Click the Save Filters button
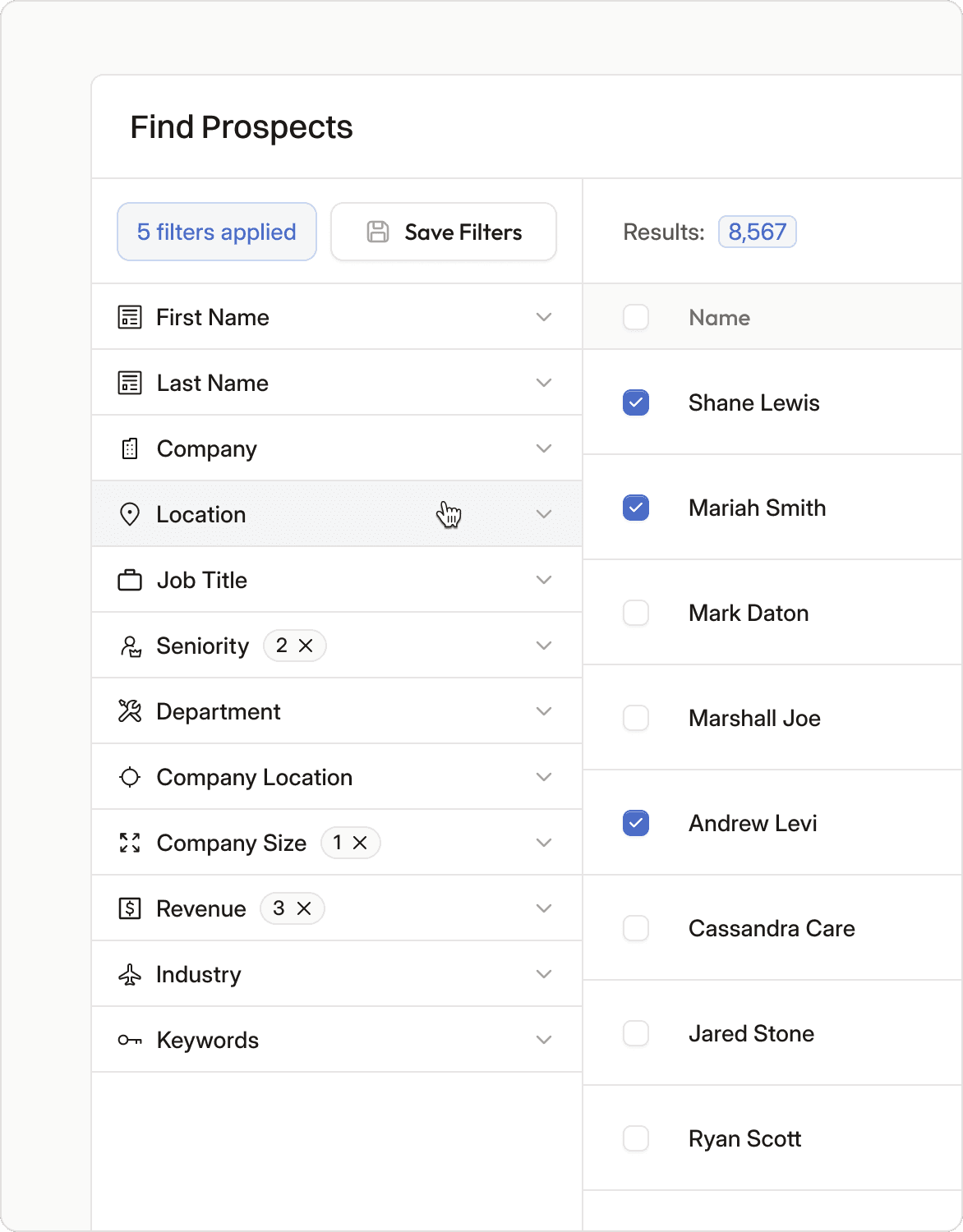The width and height of the screenshot is (963, 1232). (x=444, y=232)
